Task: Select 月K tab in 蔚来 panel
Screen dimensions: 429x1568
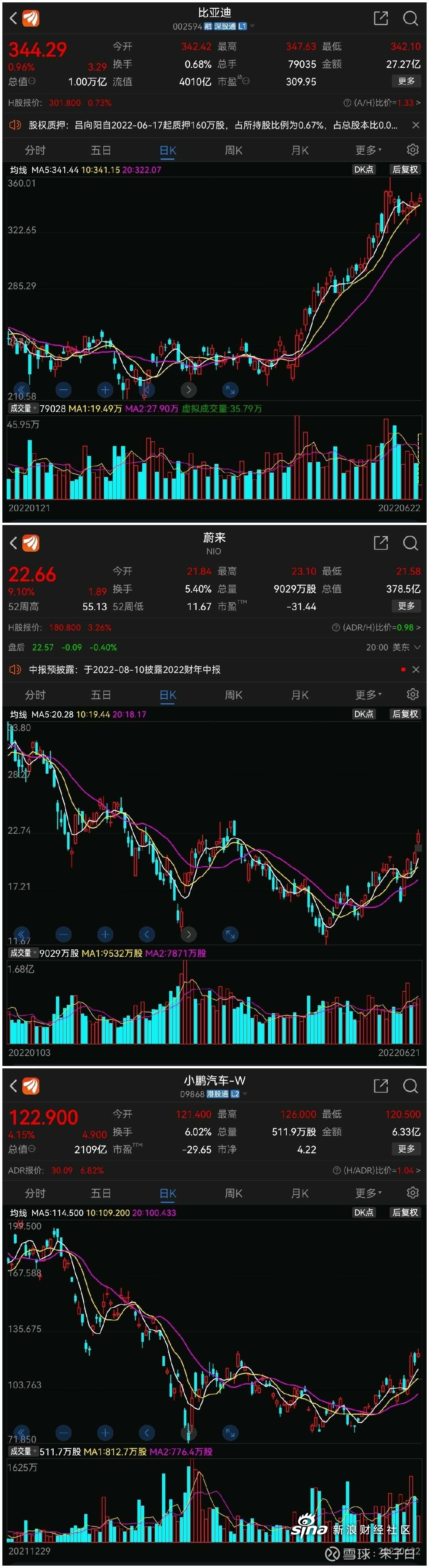Action: coord(300,695)
